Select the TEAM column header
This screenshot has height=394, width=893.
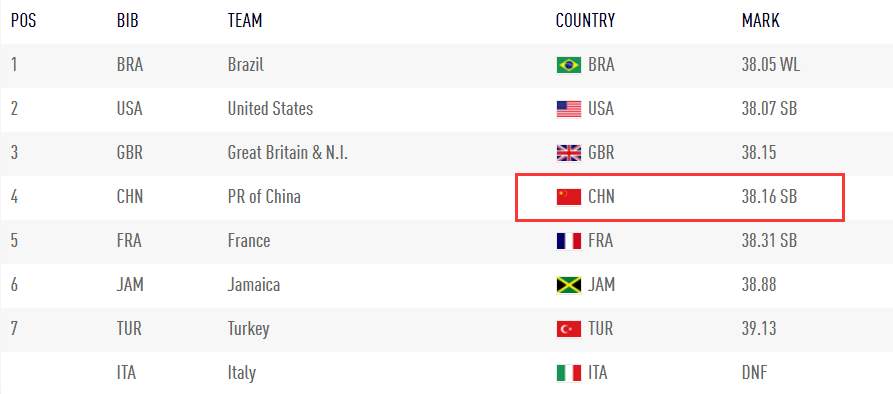click(245, 20)
